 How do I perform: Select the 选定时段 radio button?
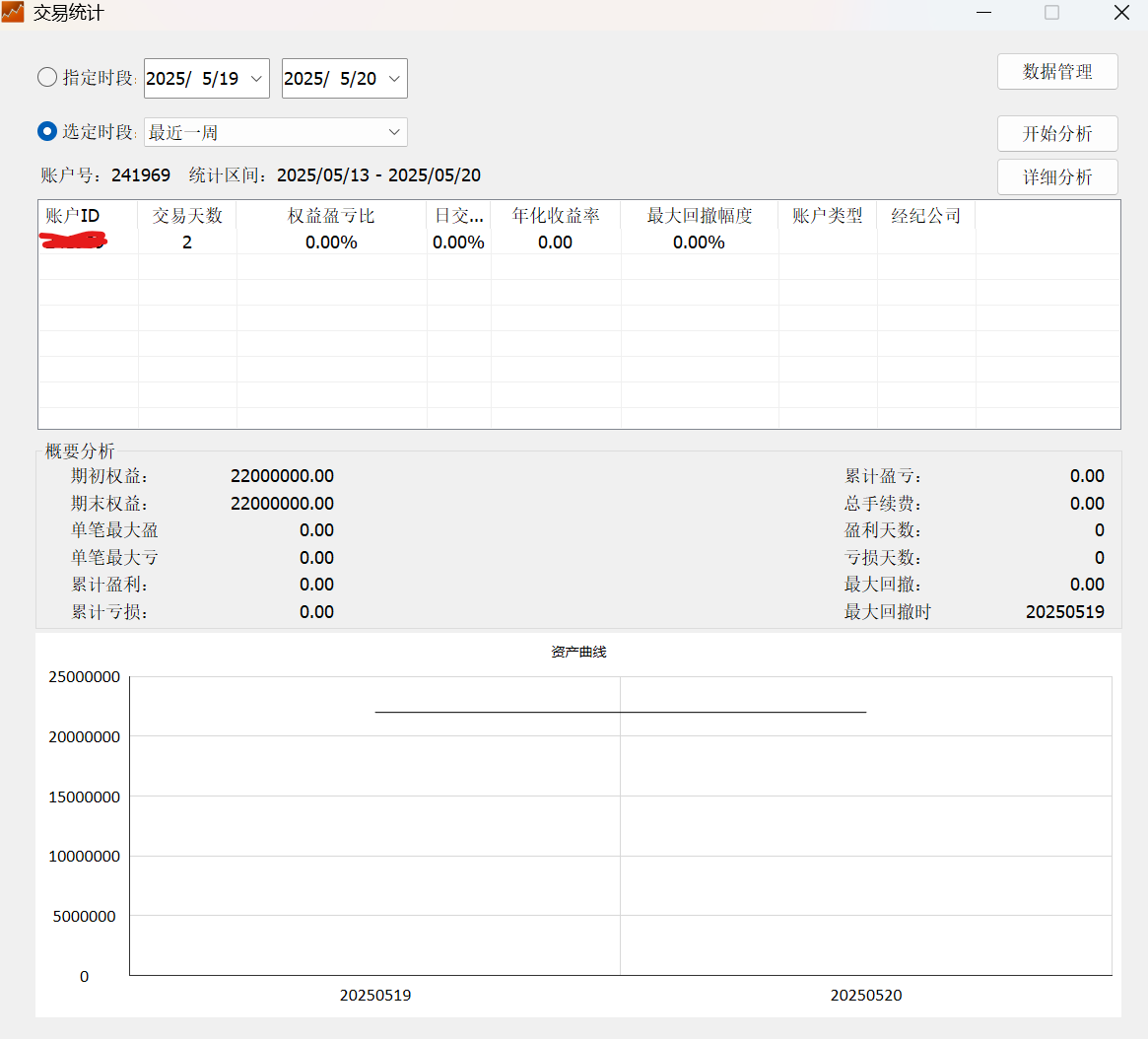(47, 131)
